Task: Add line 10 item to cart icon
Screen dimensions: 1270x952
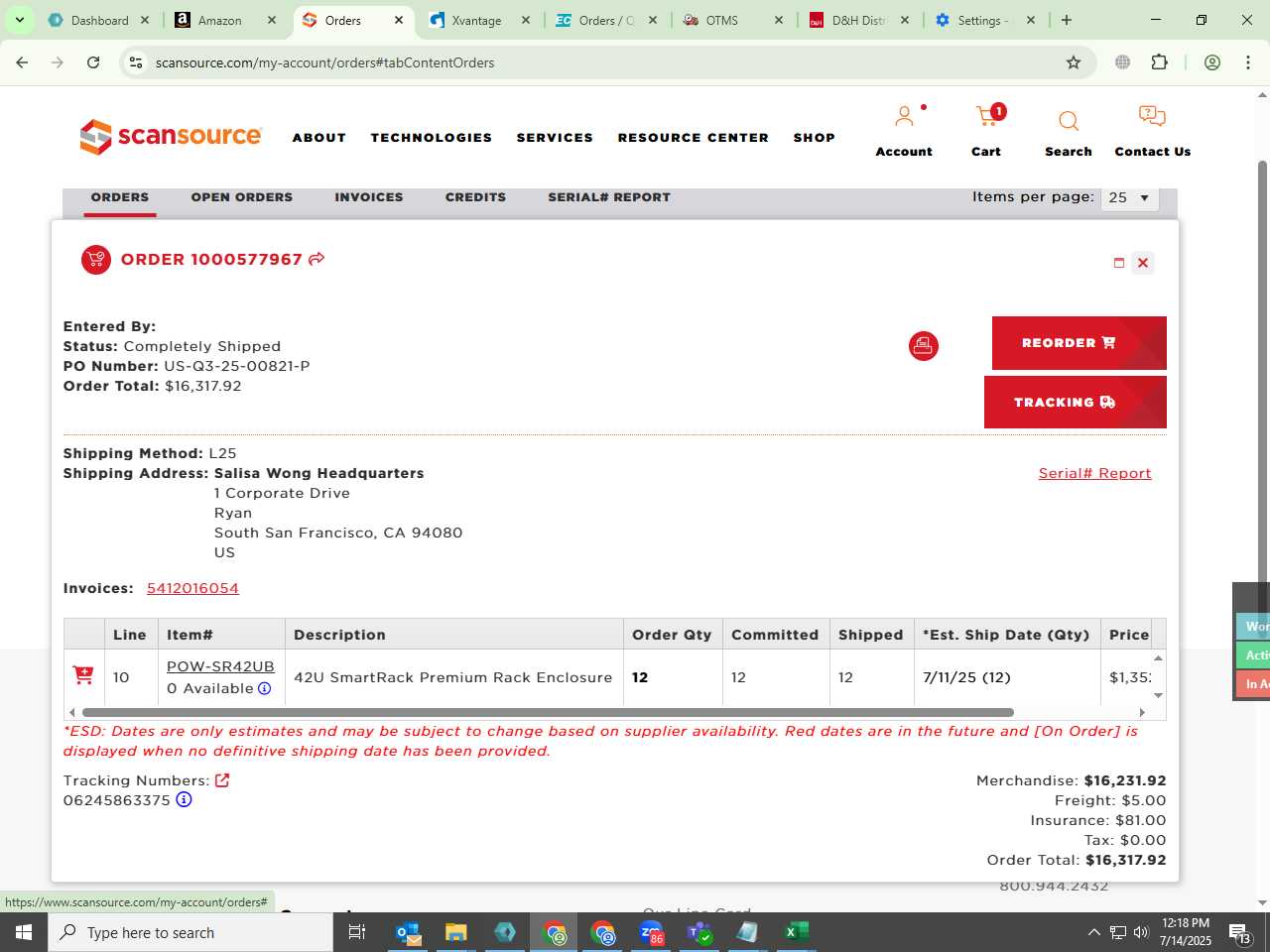Action: (83, 675)
